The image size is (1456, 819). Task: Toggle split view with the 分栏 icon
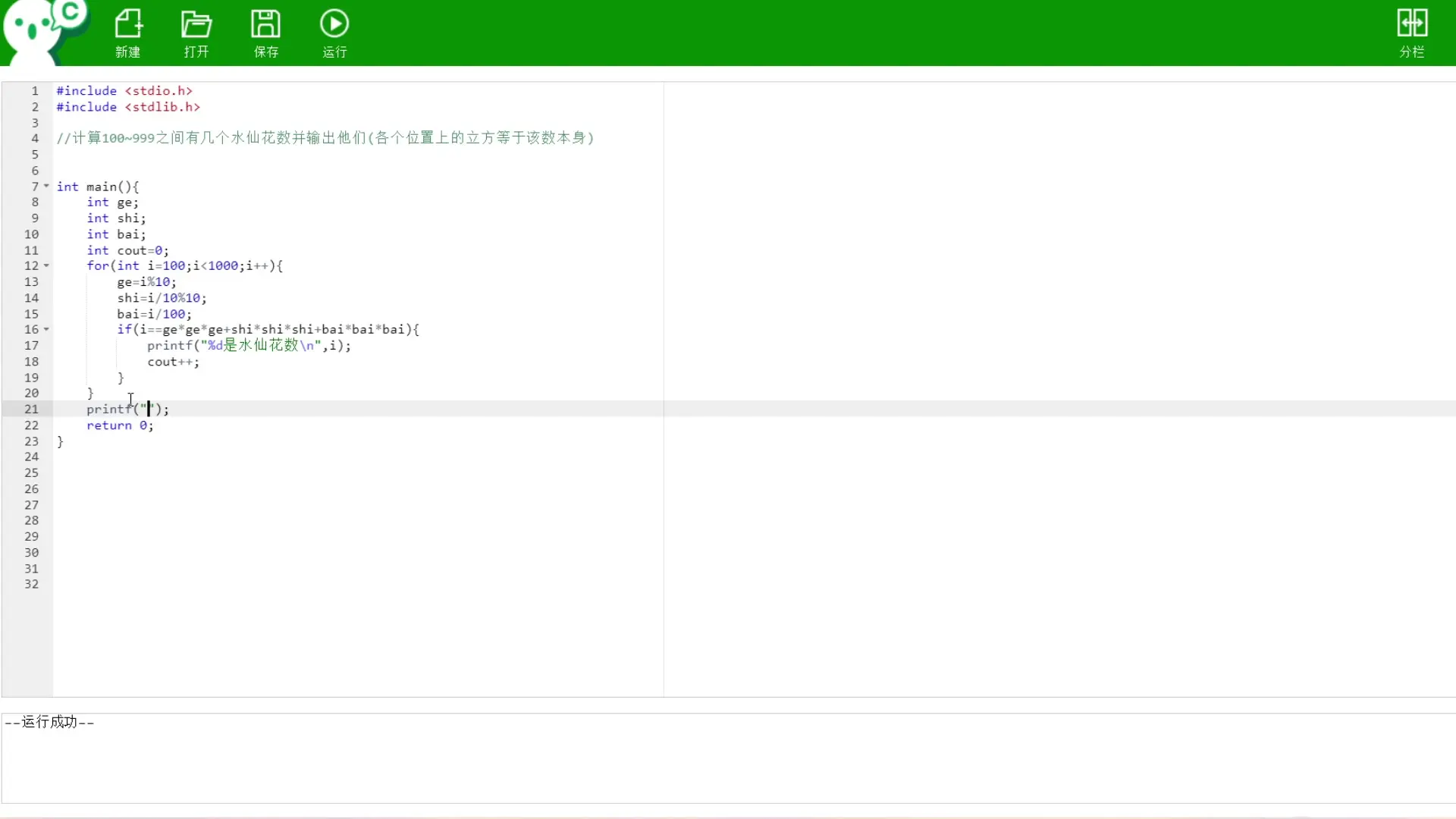coord(1412,33)
